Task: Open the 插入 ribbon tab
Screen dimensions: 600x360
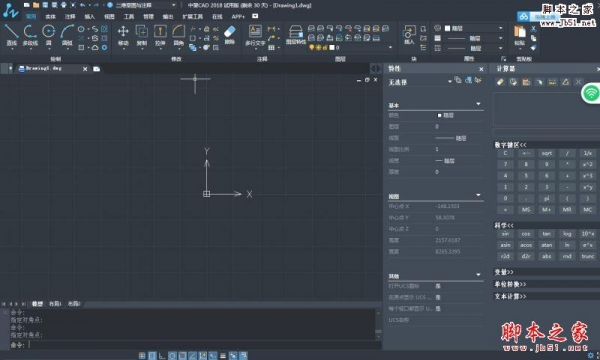Action: pos(90,16)
